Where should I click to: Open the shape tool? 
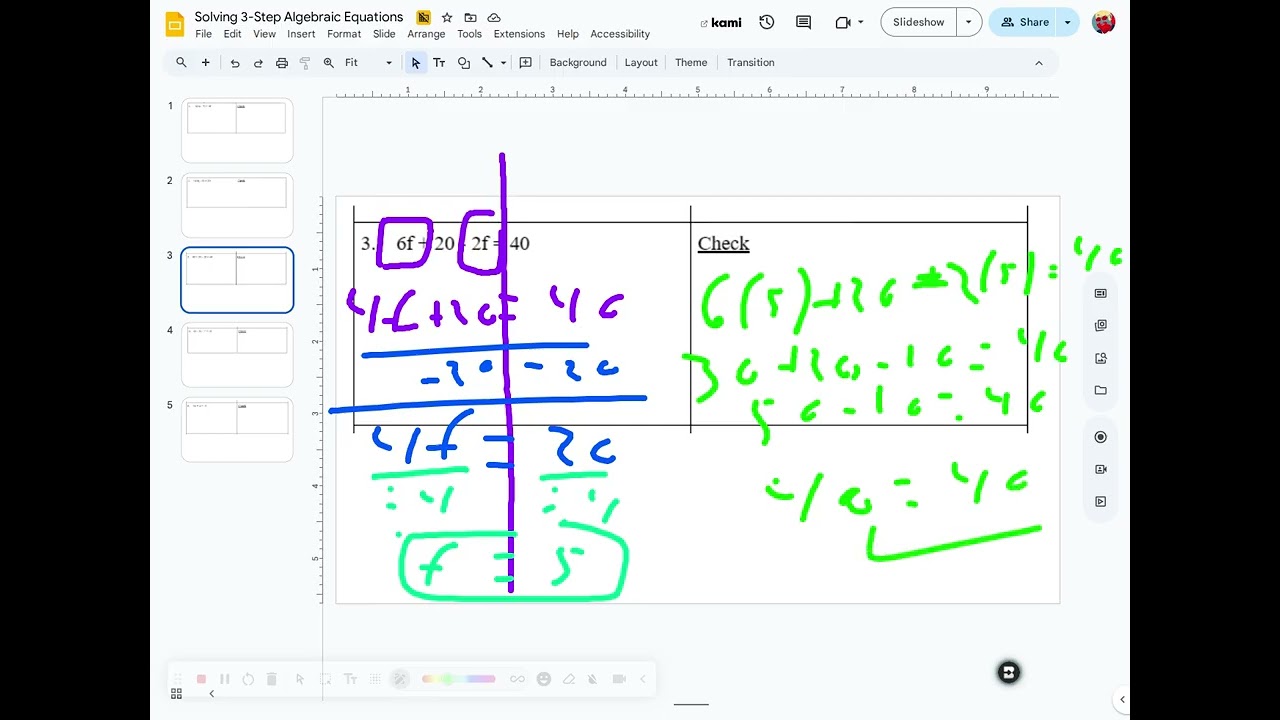point(463,63)
